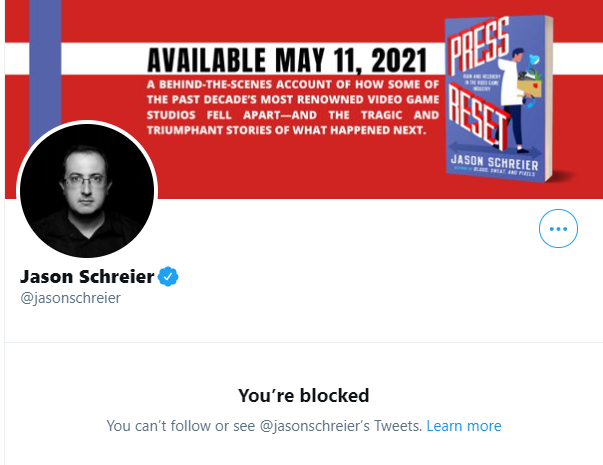Viewport: 603px width, 465px height.
Task: Click the bold Jason Schreier profile name
Action: pos(87,277)
